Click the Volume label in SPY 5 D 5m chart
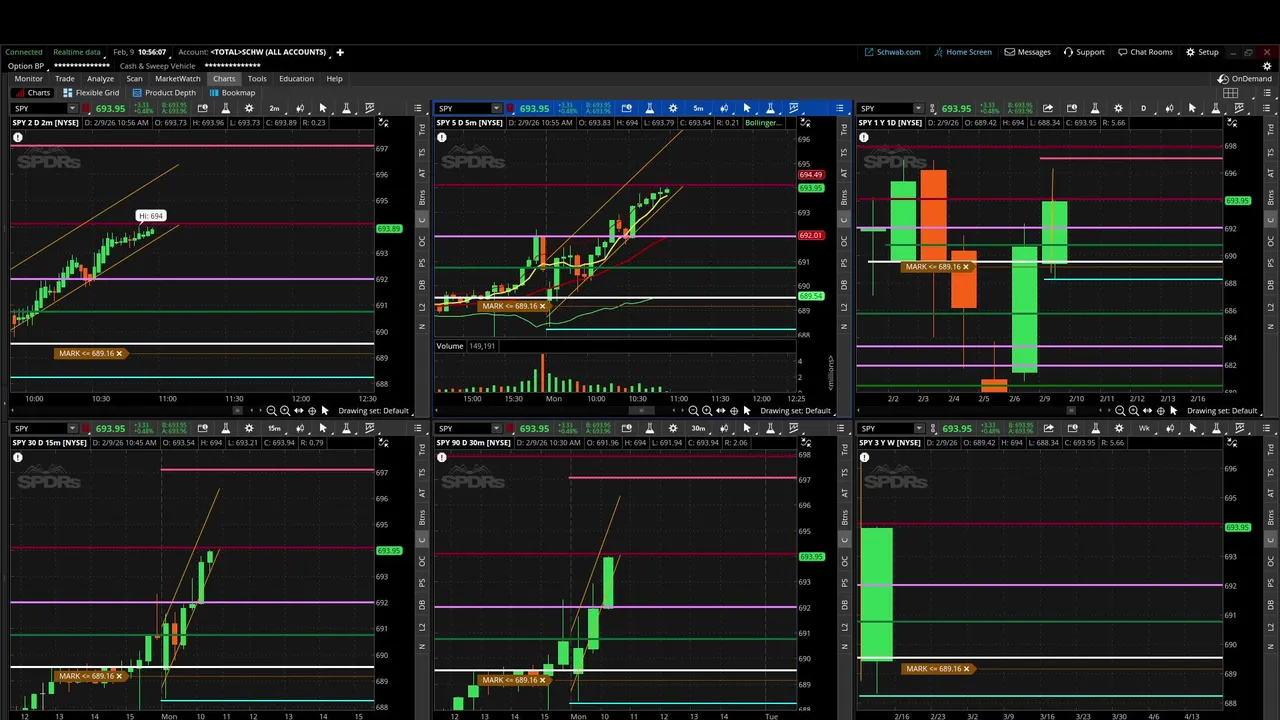This screenshot has height=720, width=1280. (x=450, y=346)
